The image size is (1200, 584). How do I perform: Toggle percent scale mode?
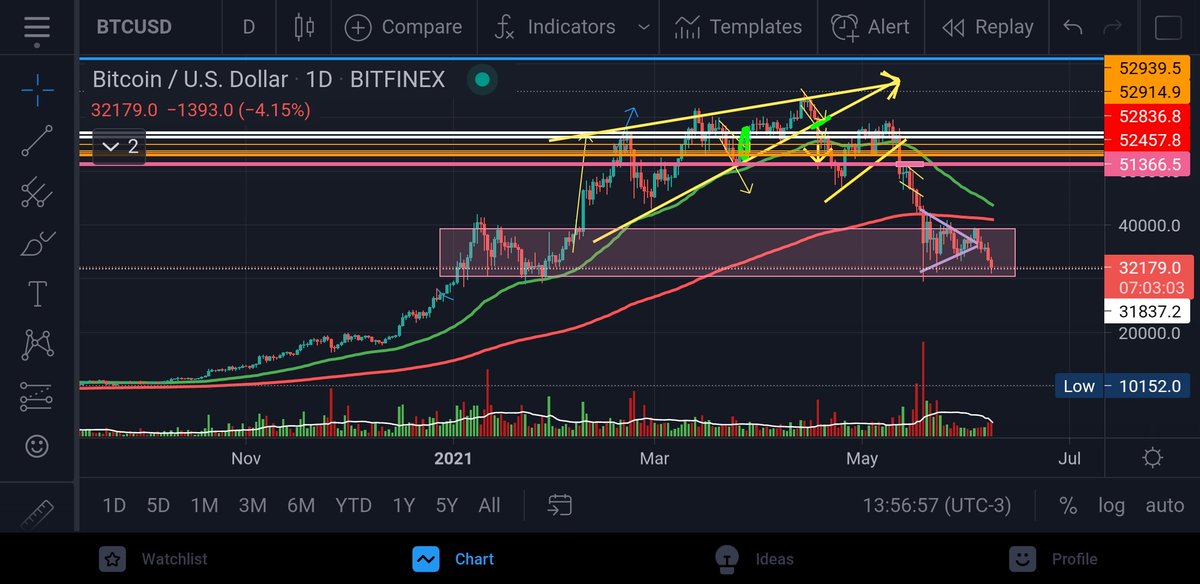click(1068, 505)
